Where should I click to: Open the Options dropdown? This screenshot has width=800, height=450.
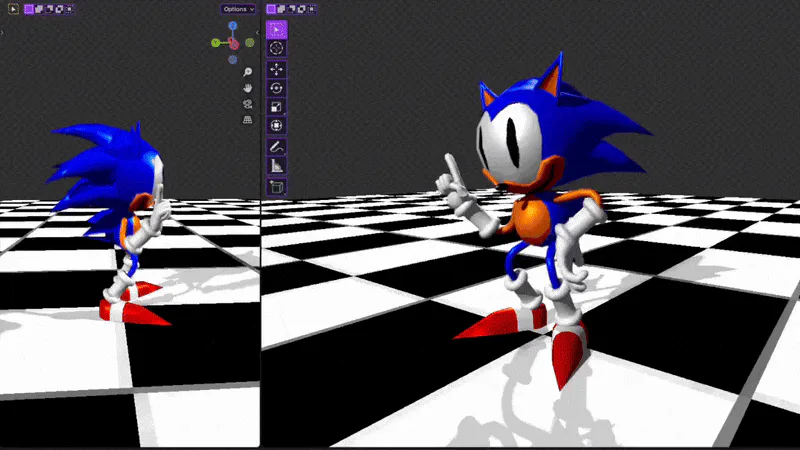pyautogui.click(x=238, y=9)
